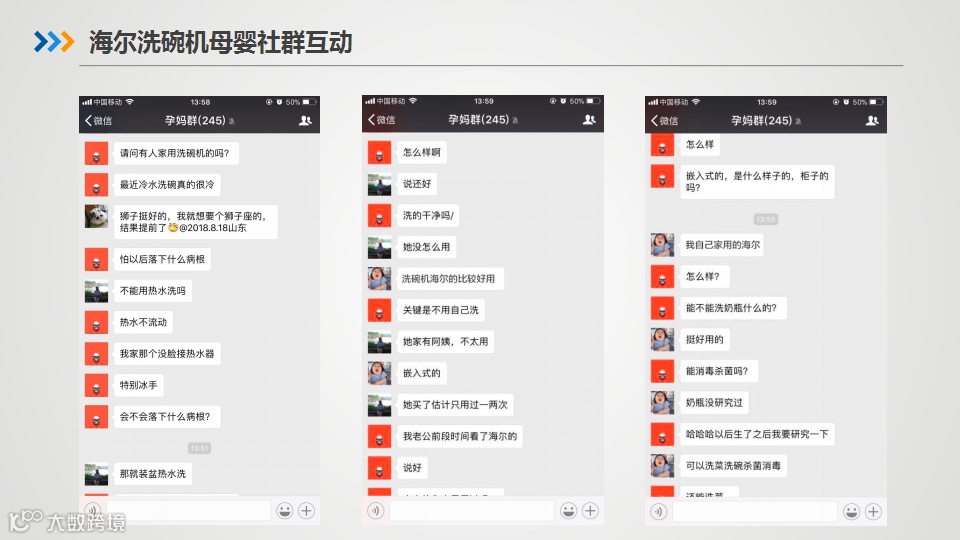
Task: Open emoji picker in the left chat
Action: click(285, 510)
